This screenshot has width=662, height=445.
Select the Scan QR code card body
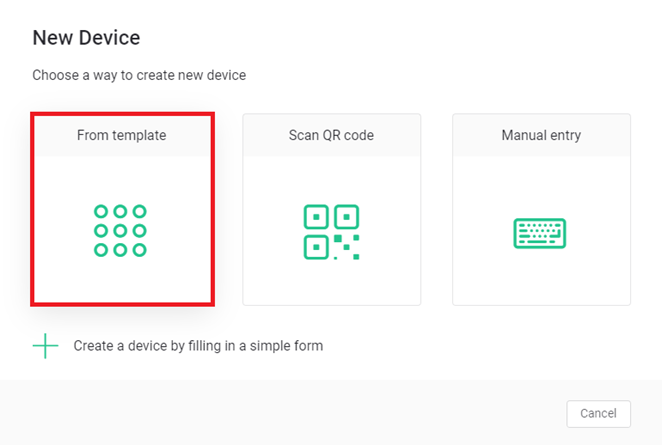pyautogui.click(x=331, y=231)
